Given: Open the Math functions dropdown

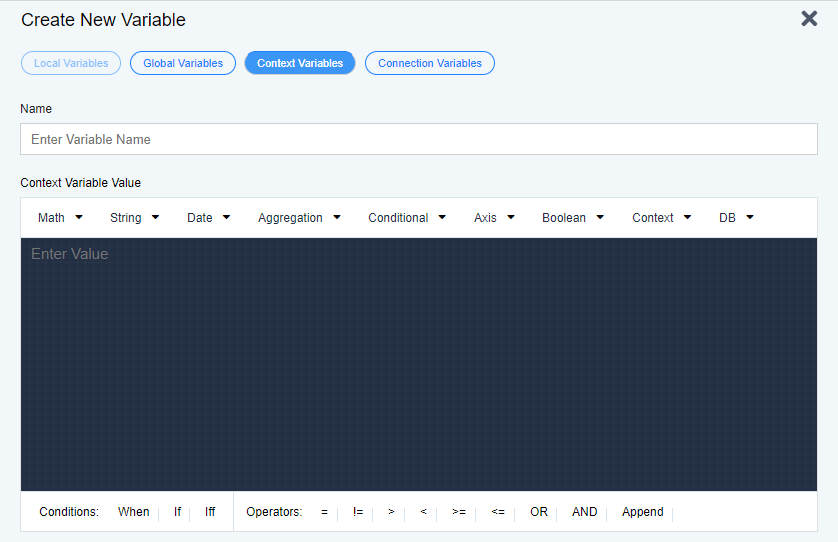Looking at the screenshot, I should [60, 218].
